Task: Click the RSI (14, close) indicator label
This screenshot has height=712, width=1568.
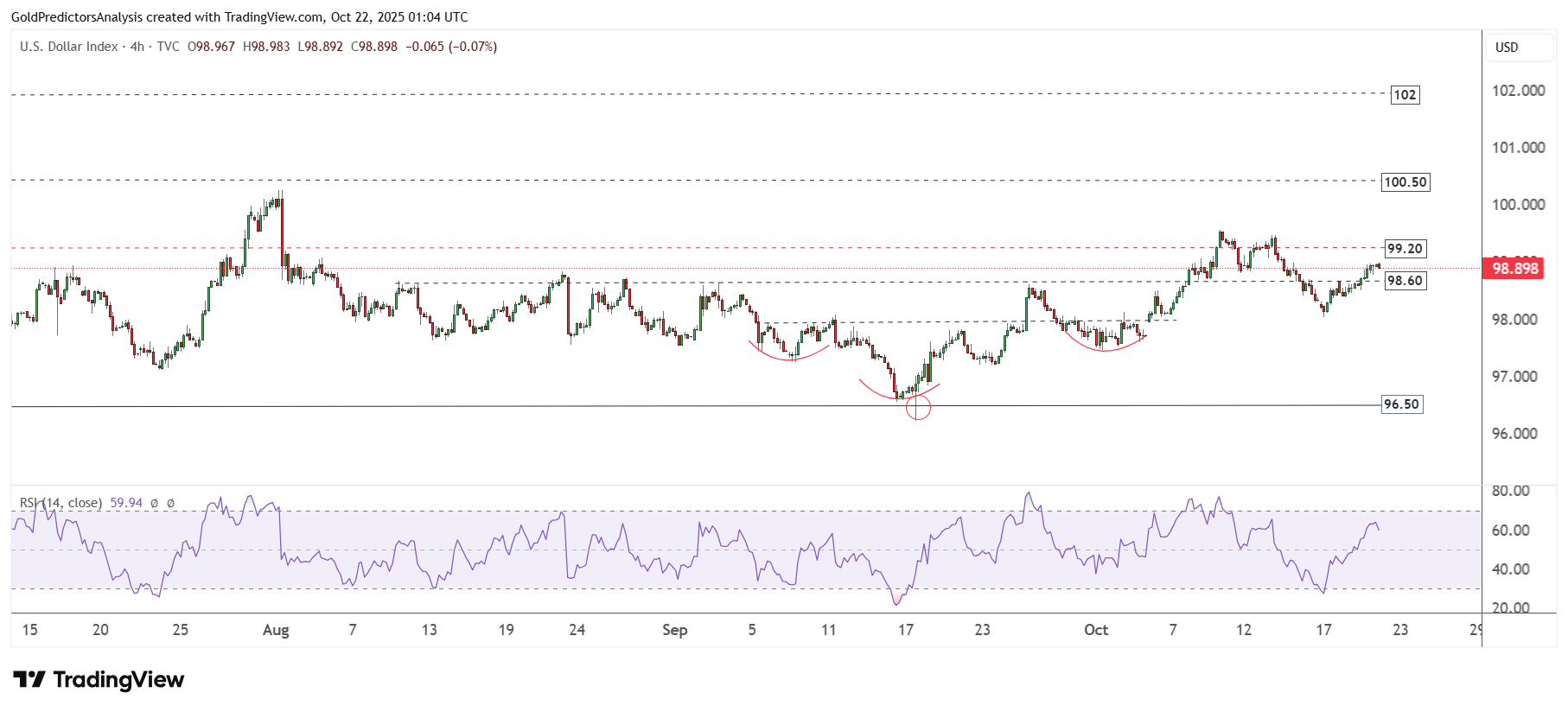Action: coord(61,503)
